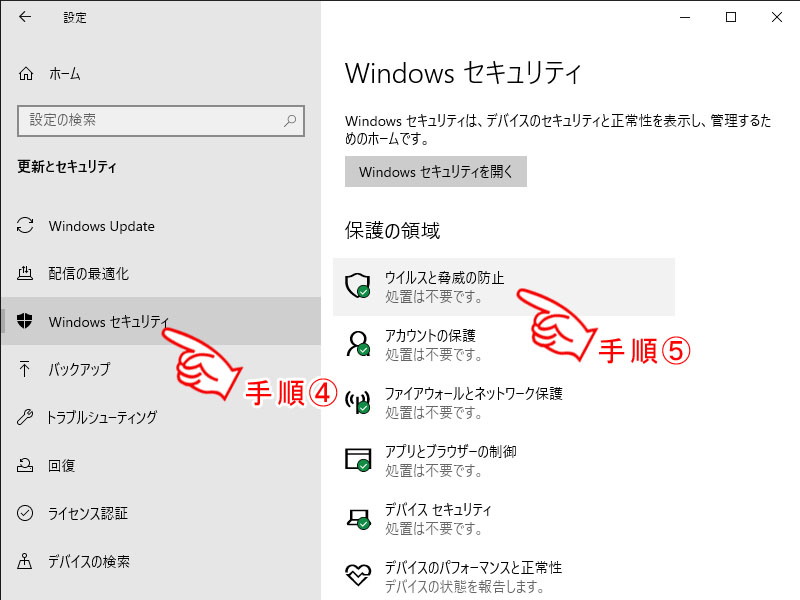
Task: Click the search magnifier icon
Action: pyautogui.click(x=290, y=121)
